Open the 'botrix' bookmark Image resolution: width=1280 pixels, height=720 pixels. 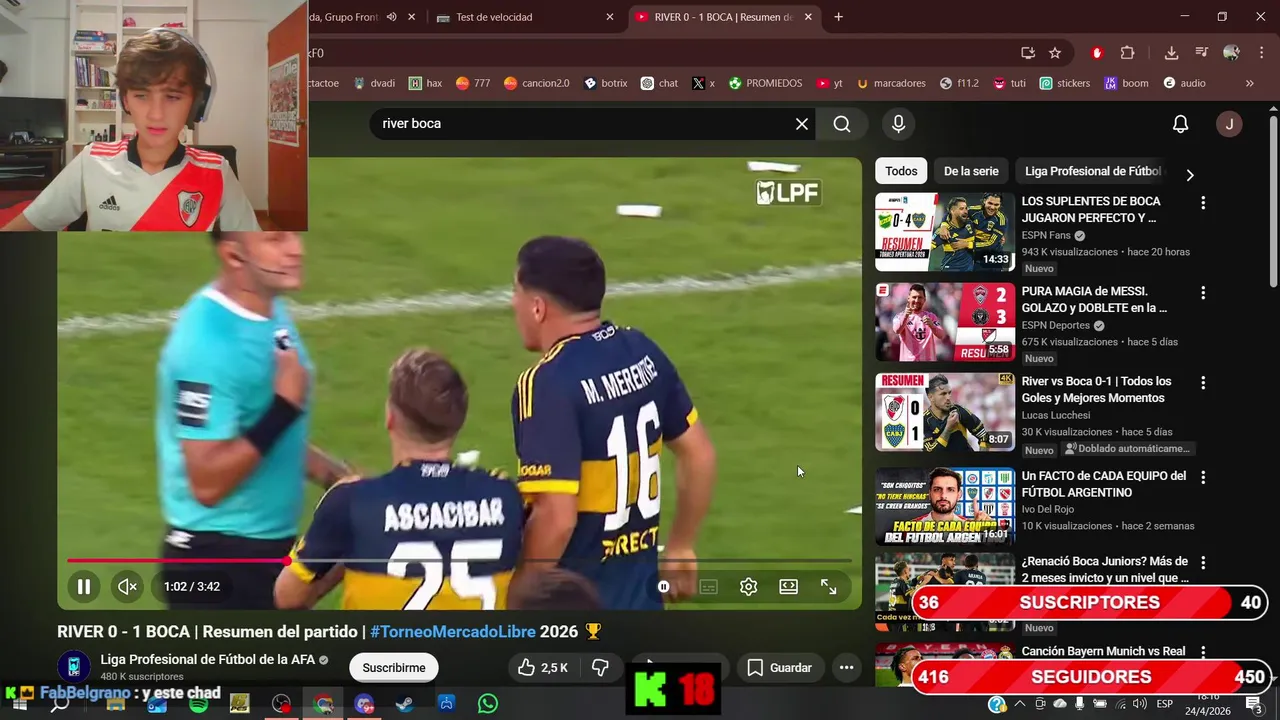coord(605,83)
